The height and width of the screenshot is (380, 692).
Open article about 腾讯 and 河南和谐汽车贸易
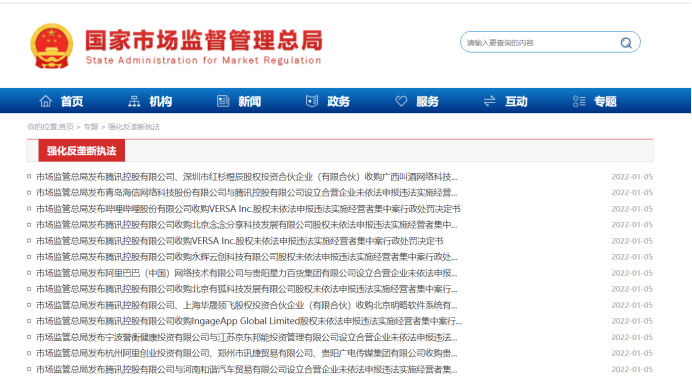pyautogui.click(x=247, y=369)
